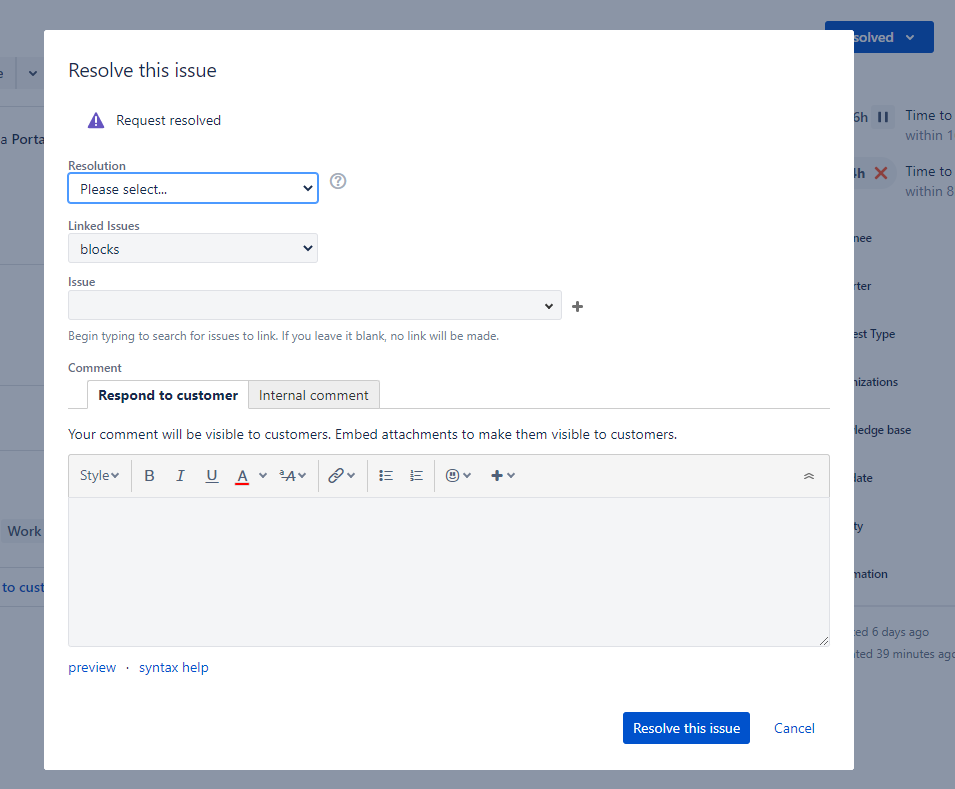Click the red X breached SLA icon
The width and height of the screenshot is (955, 789).
tap(881, 173)
